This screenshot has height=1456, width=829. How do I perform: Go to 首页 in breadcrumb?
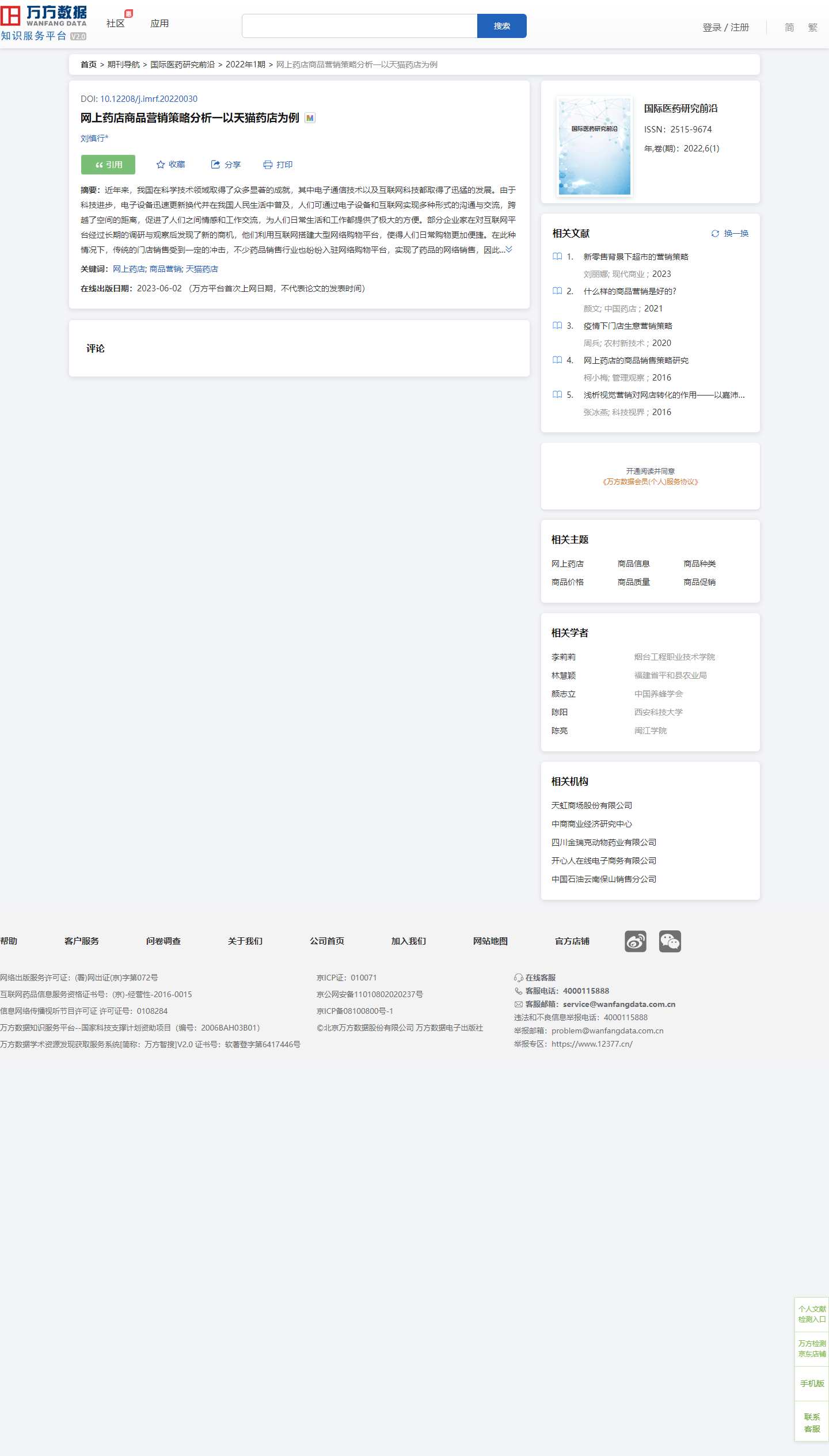point(89,64)
